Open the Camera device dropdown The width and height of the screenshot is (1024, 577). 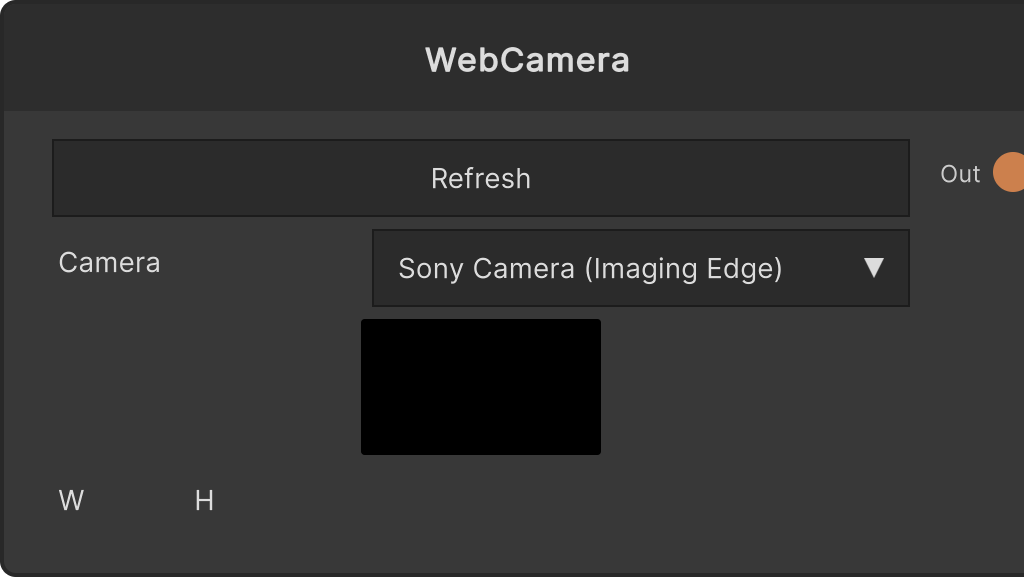click(x=641, y=268)
